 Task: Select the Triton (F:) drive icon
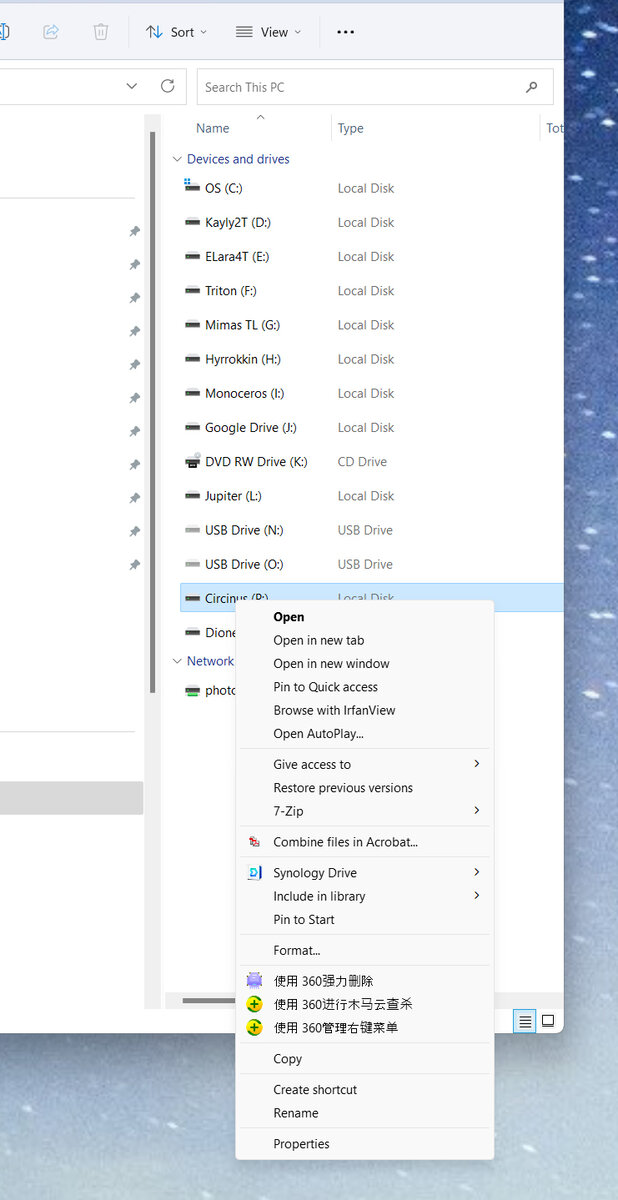[193, 290]
